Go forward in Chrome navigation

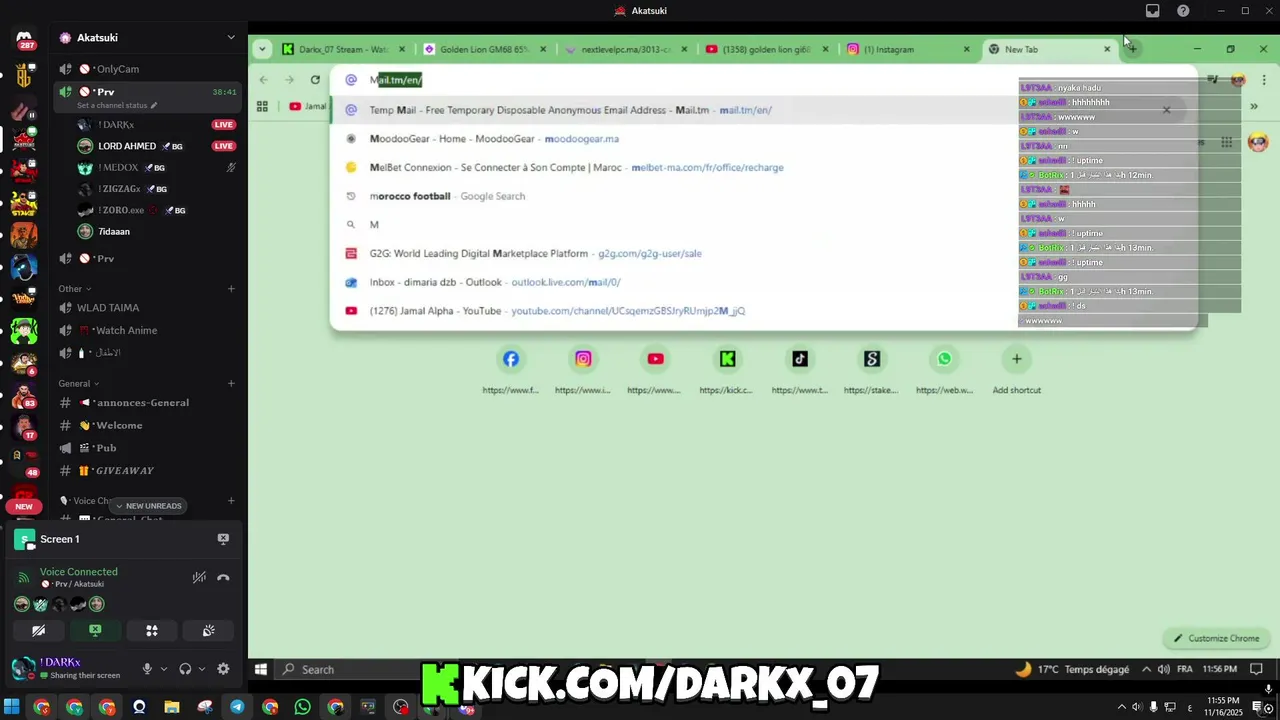[289, 80]
